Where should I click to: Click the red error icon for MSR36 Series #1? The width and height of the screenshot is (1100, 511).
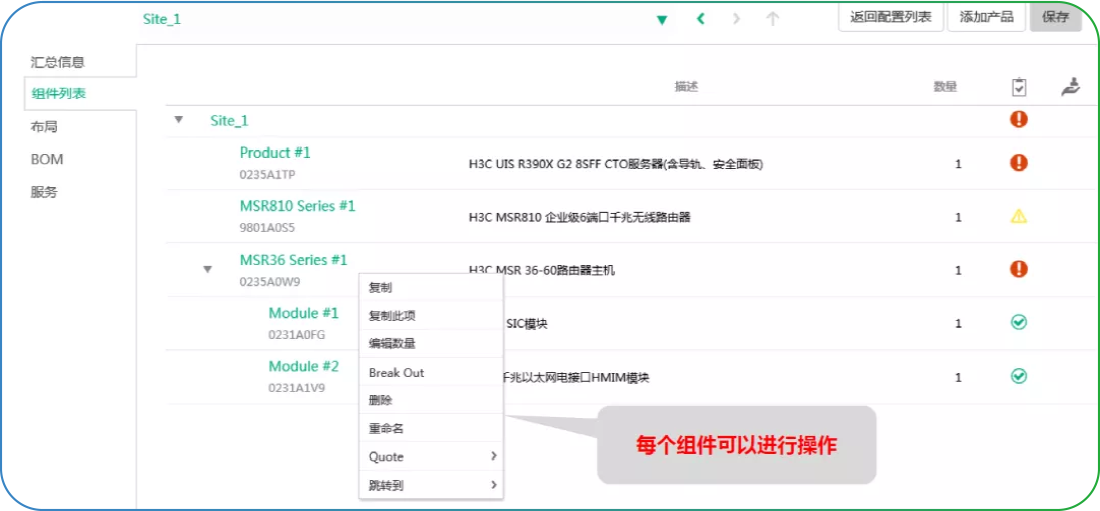click(x=1019, y=269)
